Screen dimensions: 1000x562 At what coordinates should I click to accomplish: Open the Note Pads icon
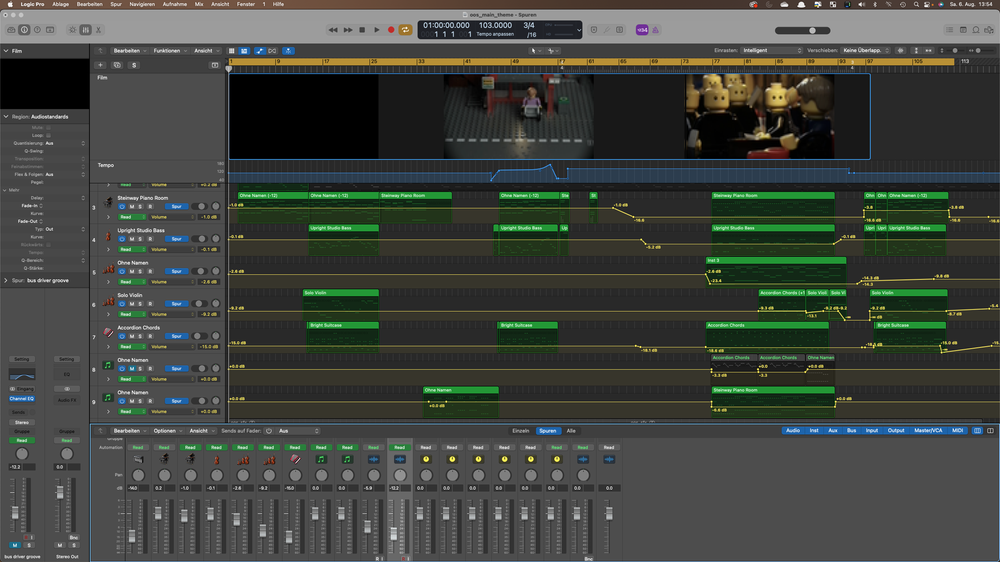point(963,30)
